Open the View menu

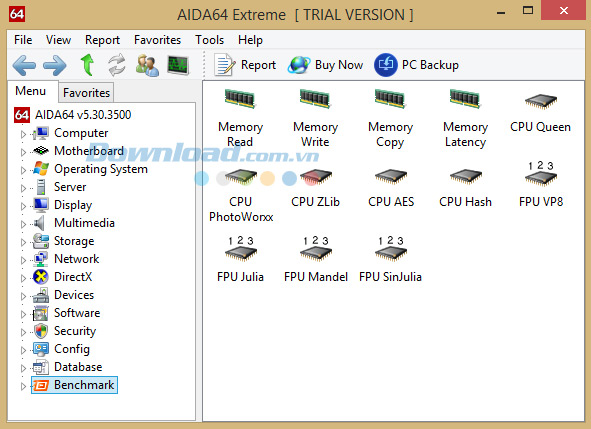click(58, 40)
